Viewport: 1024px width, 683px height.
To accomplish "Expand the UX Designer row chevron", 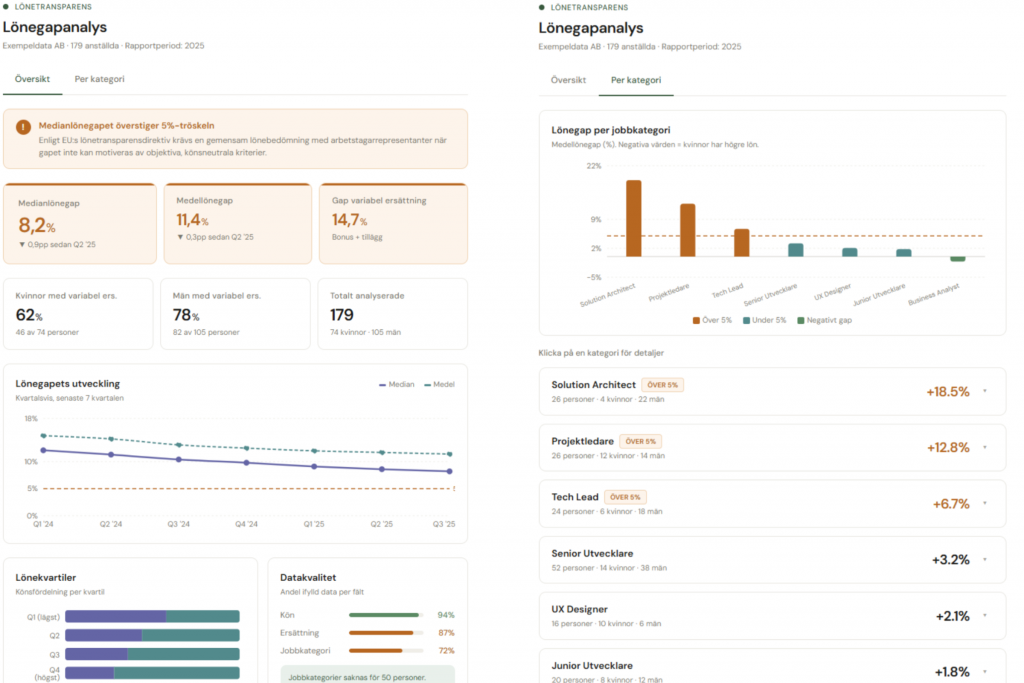I will coord(984,615).
